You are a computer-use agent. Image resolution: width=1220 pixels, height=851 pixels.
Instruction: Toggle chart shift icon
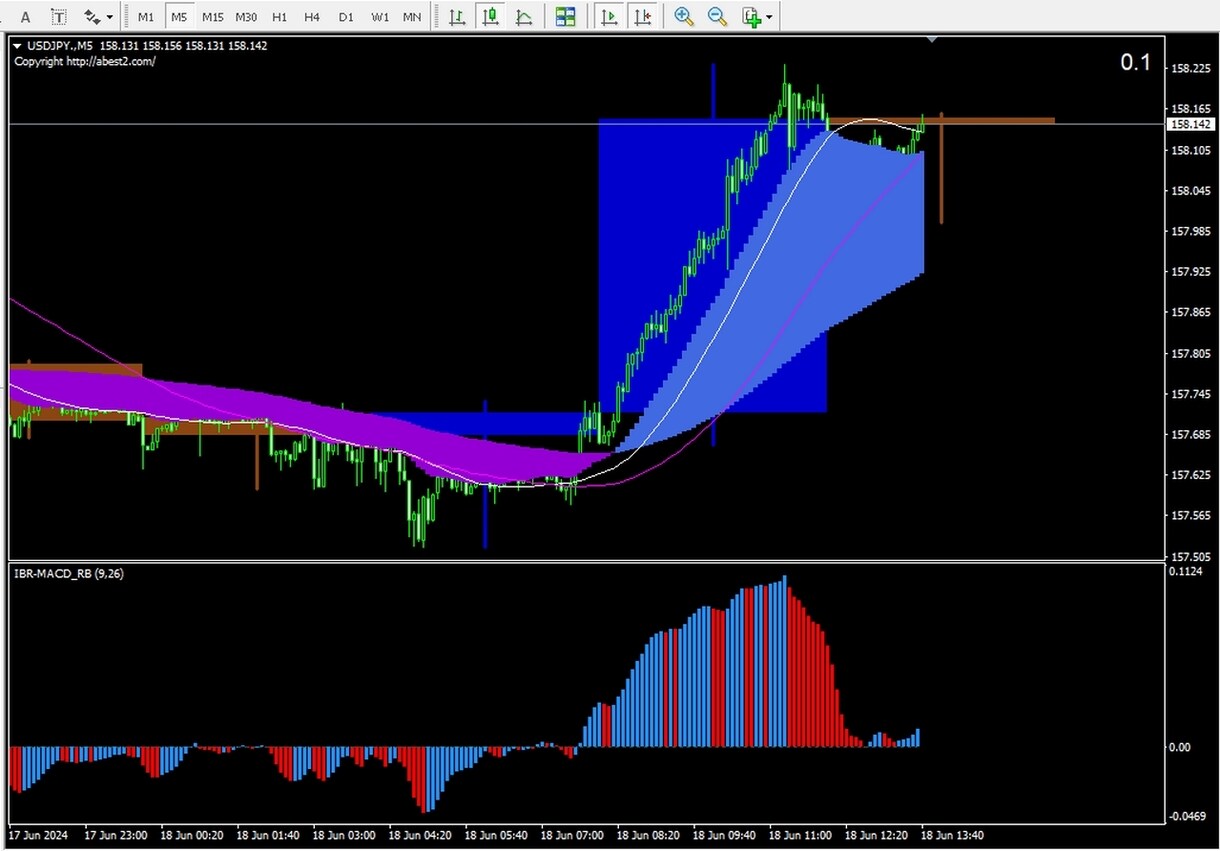(643, 17)
